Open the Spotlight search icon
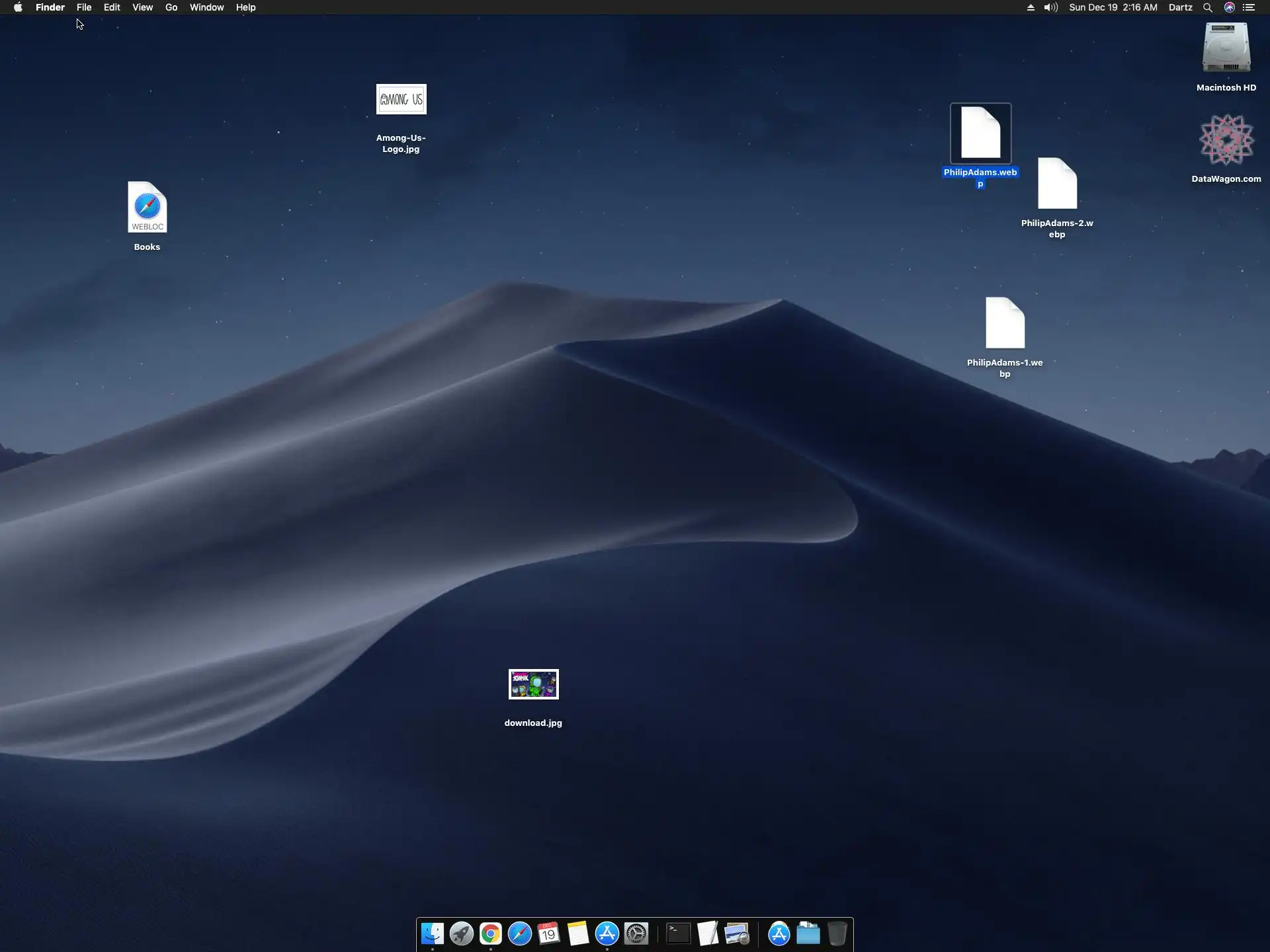Screen dimensions: 1270x952 coord(1207,7)
